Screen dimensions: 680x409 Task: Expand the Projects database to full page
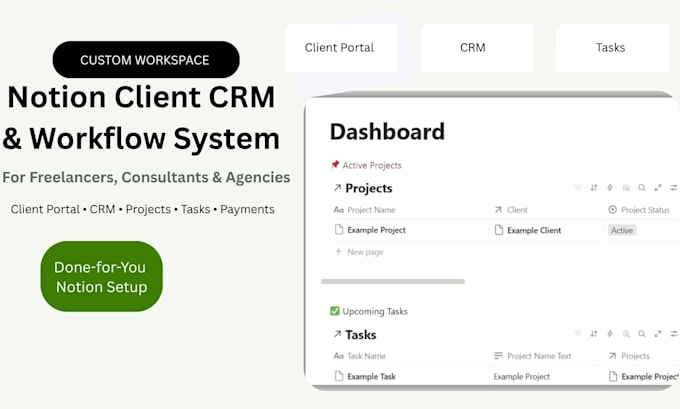point(658,188)
